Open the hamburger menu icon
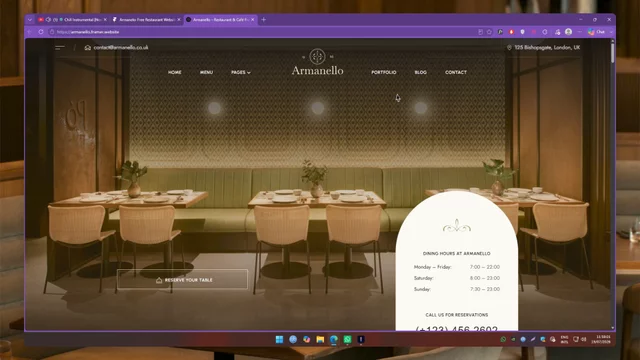Screen dimensions: 640x360 [x=60, y=47]
